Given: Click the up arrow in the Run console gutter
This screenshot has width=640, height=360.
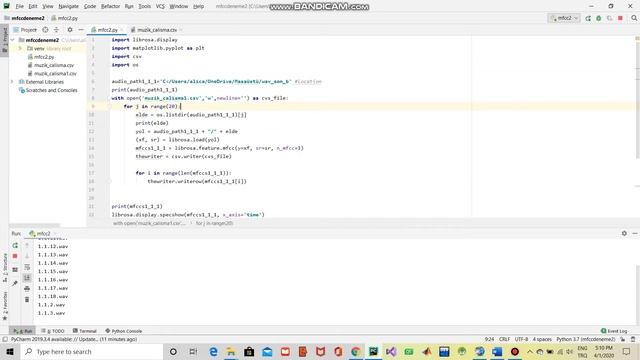Looking at the screenshot, I should pos(27,245).
